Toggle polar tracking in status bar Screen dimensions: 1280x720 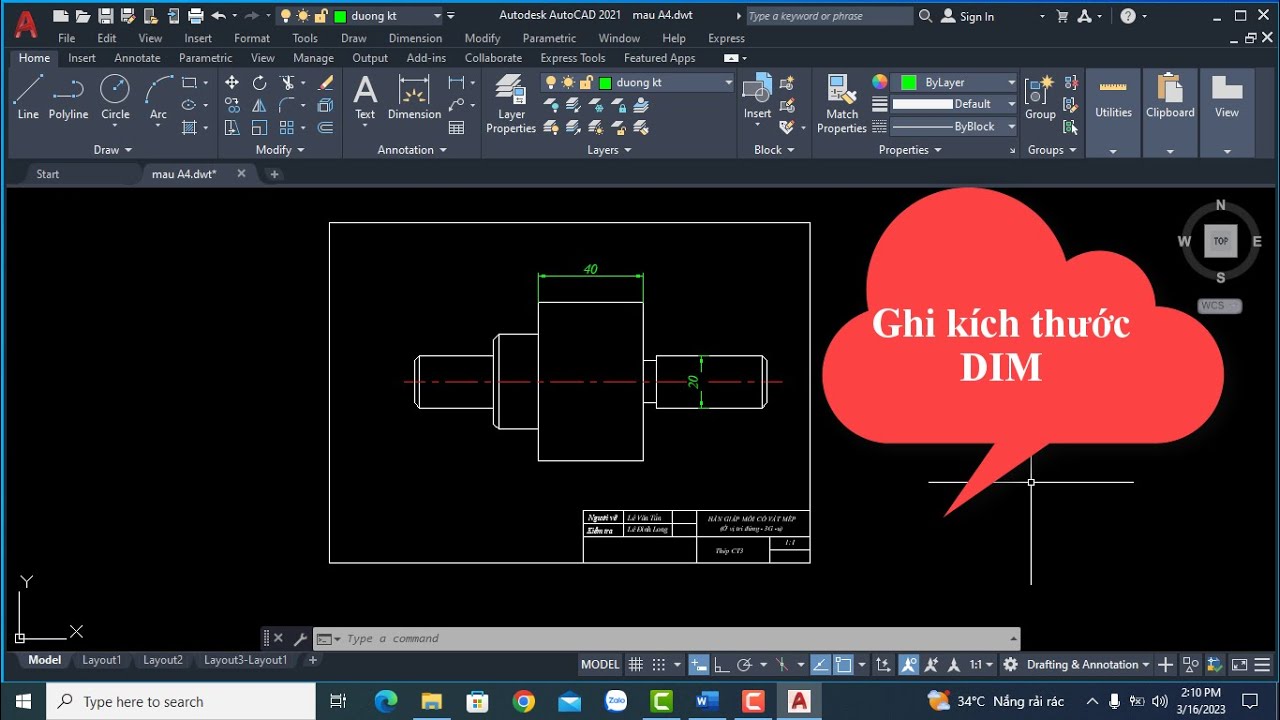(x=744, y=664)
